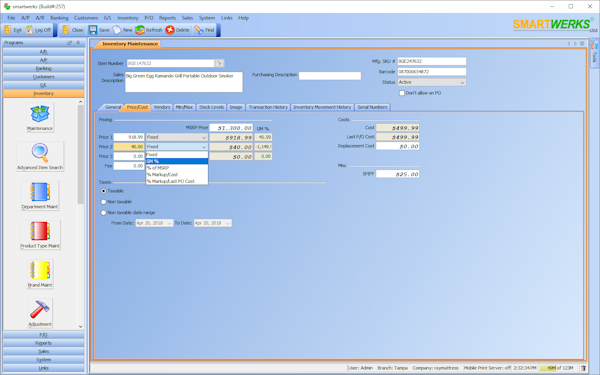This screenshot has height=375, width=600.
Task: Select the Non taxable radio button
Action: click(x=103, y=202)
